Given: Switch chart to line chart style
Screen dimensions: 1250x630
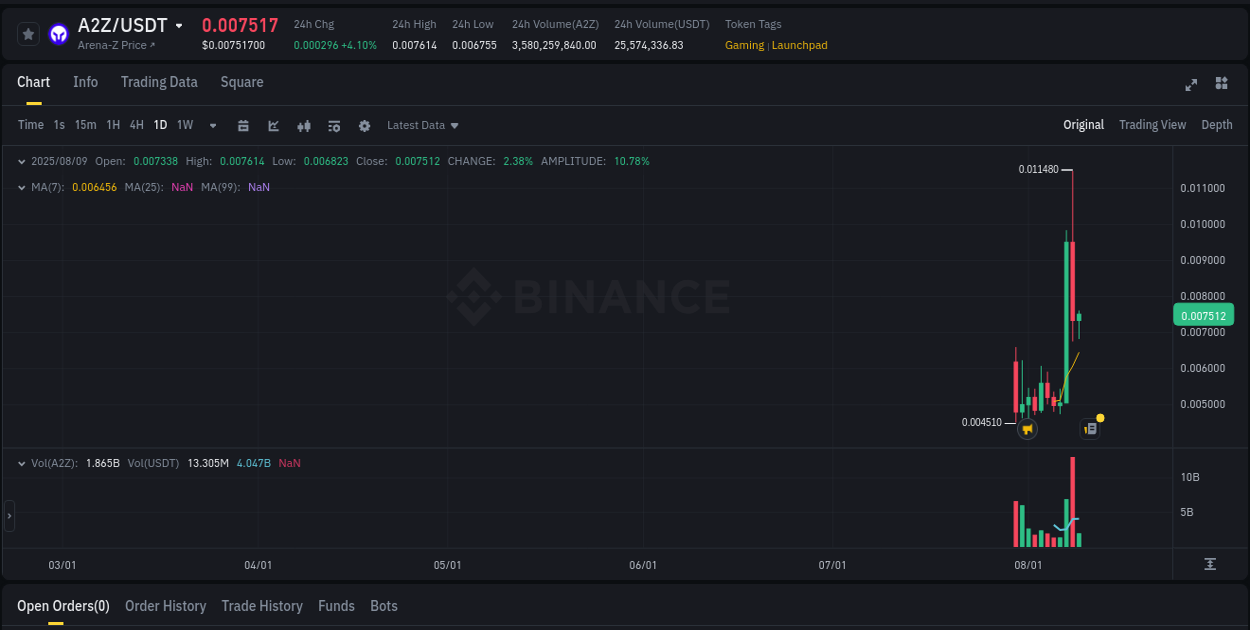Looking at the screenshot, I should [273, 125].
